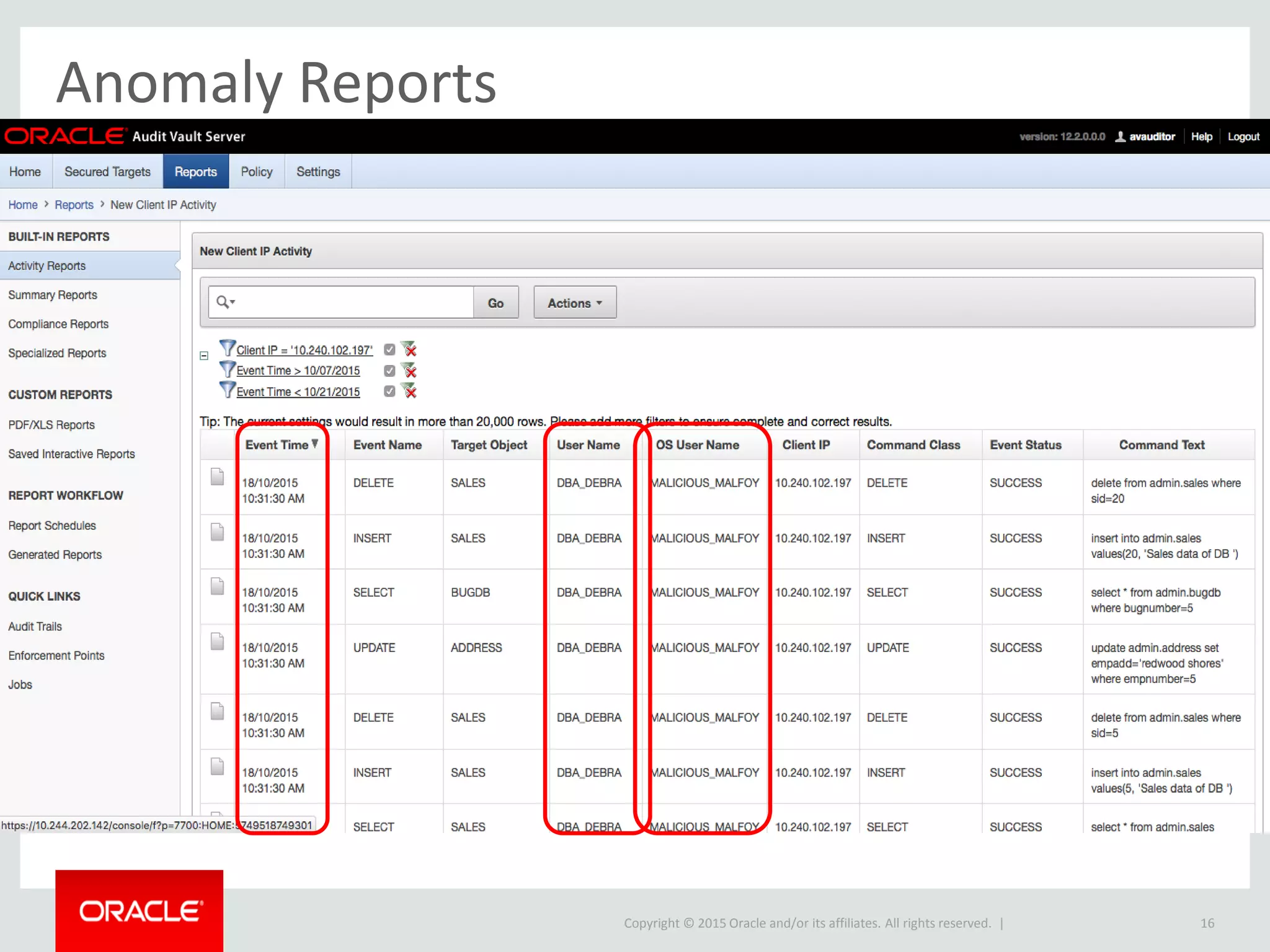1270x952 pixels.
Task: Edit the Client IP = '10.240.102.197' filter
Action: click(x=304, y=350)
